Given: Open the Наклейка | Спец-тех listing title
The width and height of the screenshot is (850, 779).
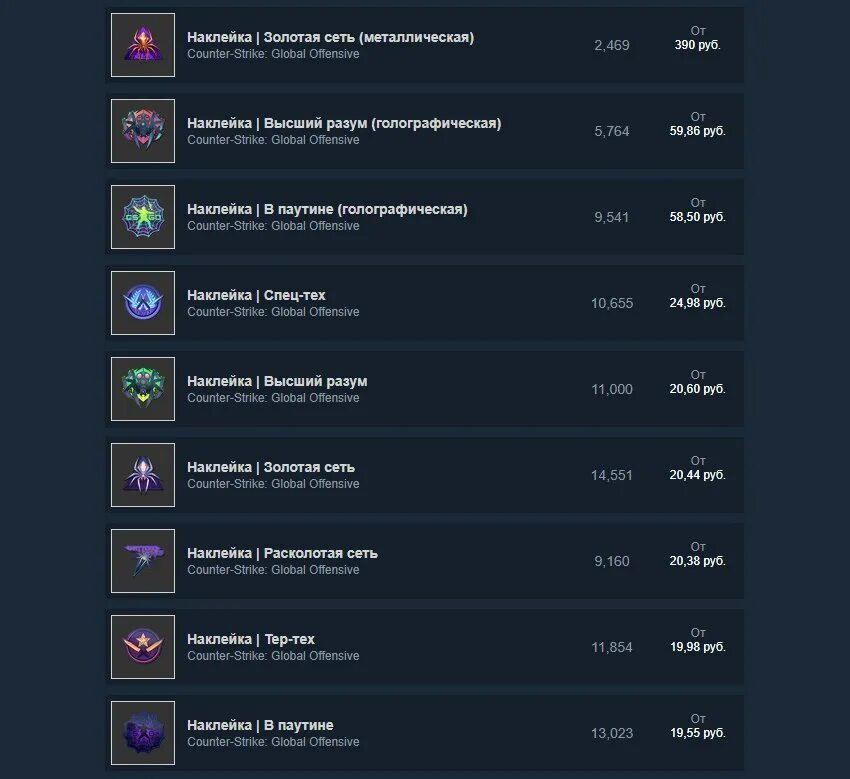Looking at the screenshot, I should (x=256, y=295).
